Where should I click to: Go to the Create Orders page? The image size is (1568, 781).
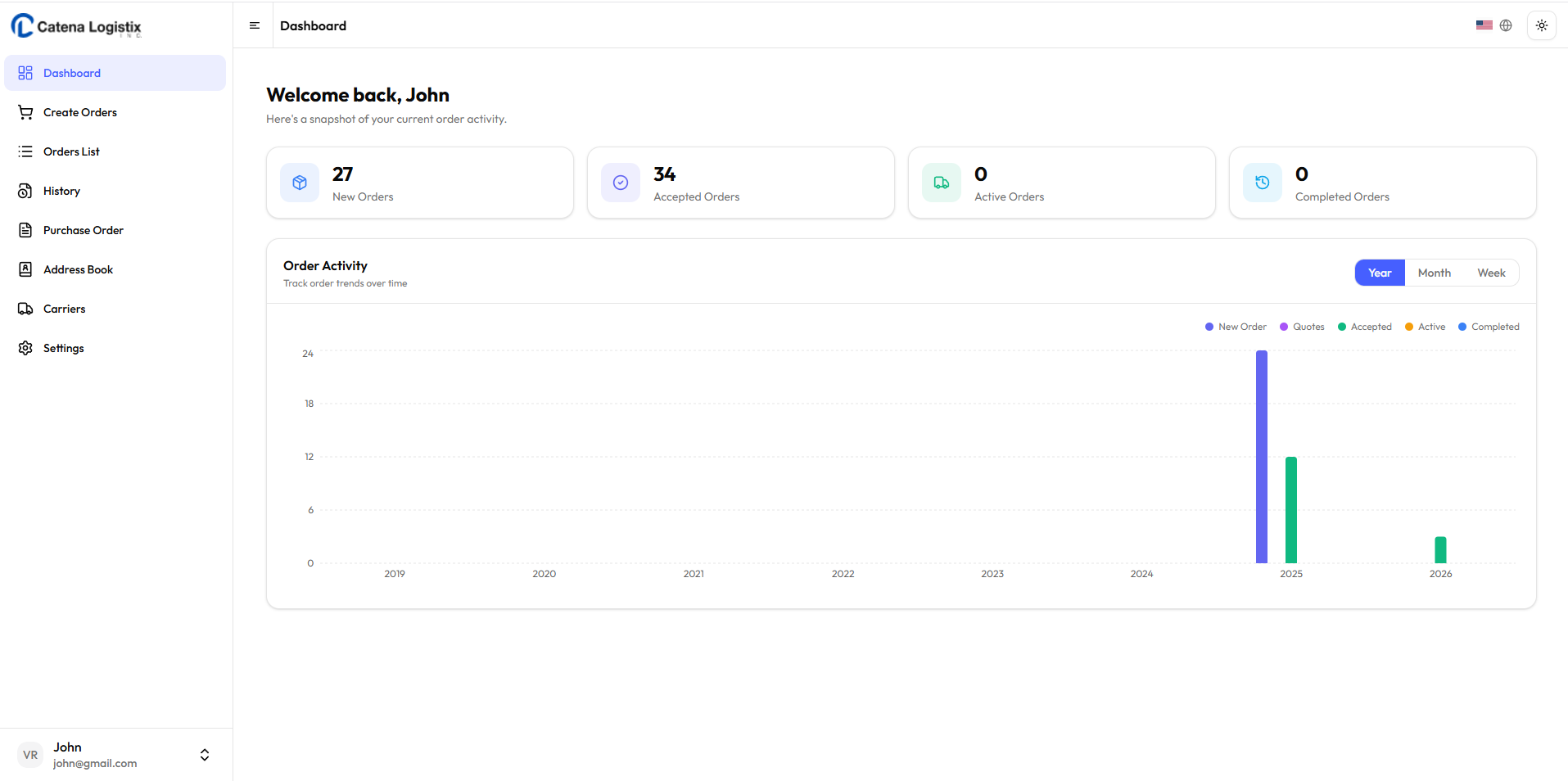point(115,112)
